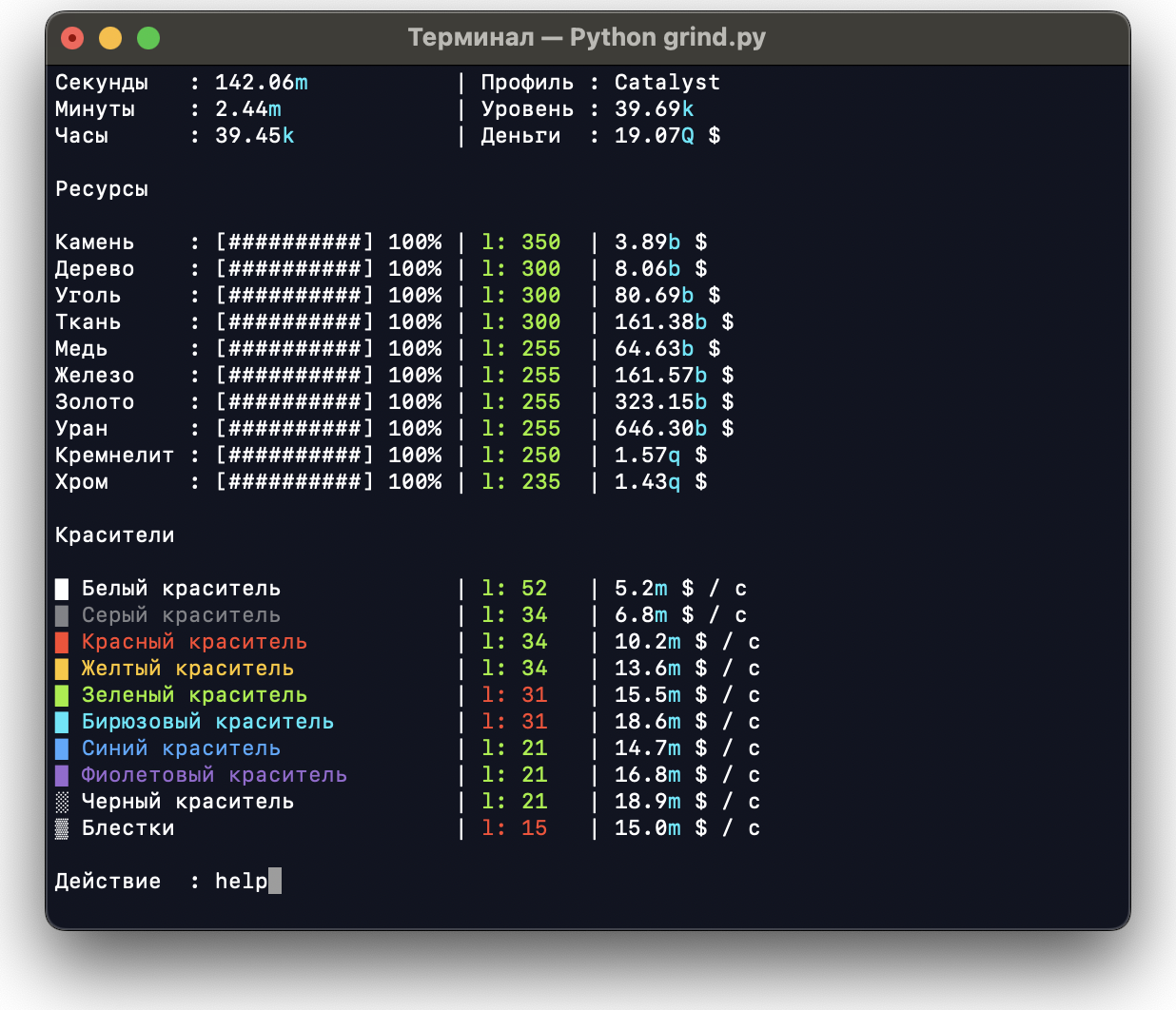Click the Хром level 'l: 235'

(x=521, y=482)
